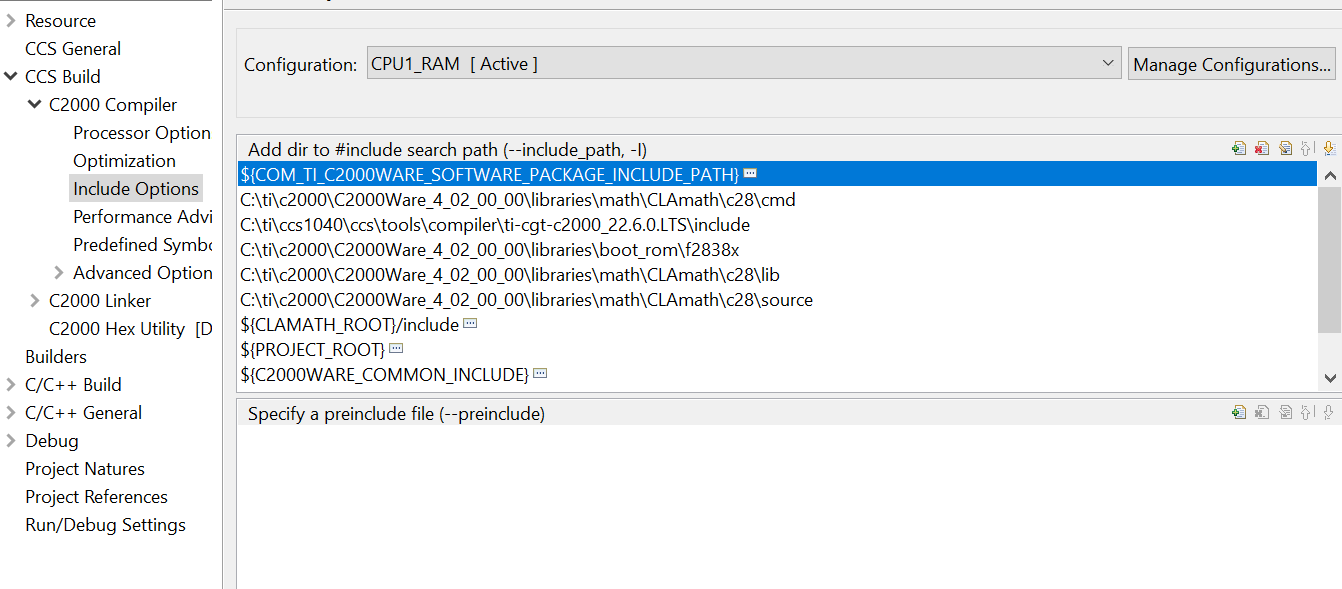Select the COM_TI_C2000WARE_SOFTWARE_PACKAGE_INCLUDE_PATH row
The image size is (1342, 589).
coord(778,174)
